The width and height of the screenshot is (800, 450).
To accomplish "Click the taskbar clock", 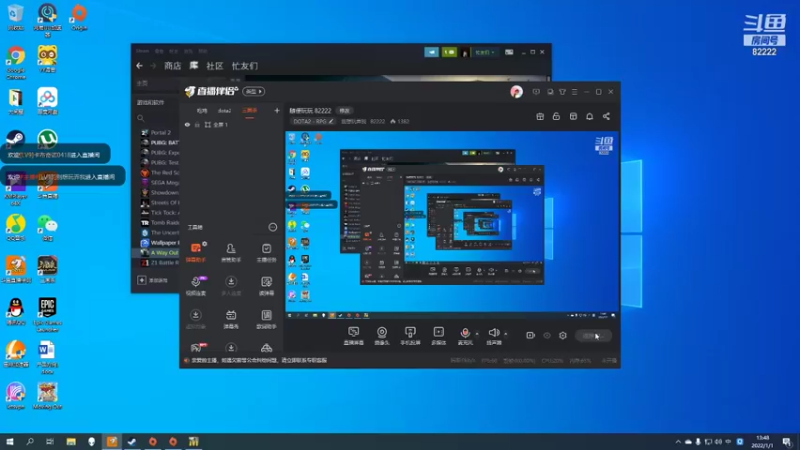I will [762, 441].
